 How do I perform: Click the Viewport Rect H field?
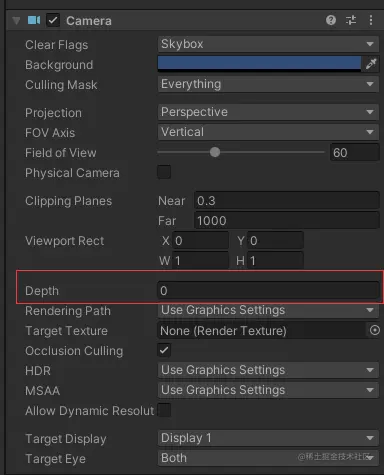pyautogui.click(x=275, y=260)
